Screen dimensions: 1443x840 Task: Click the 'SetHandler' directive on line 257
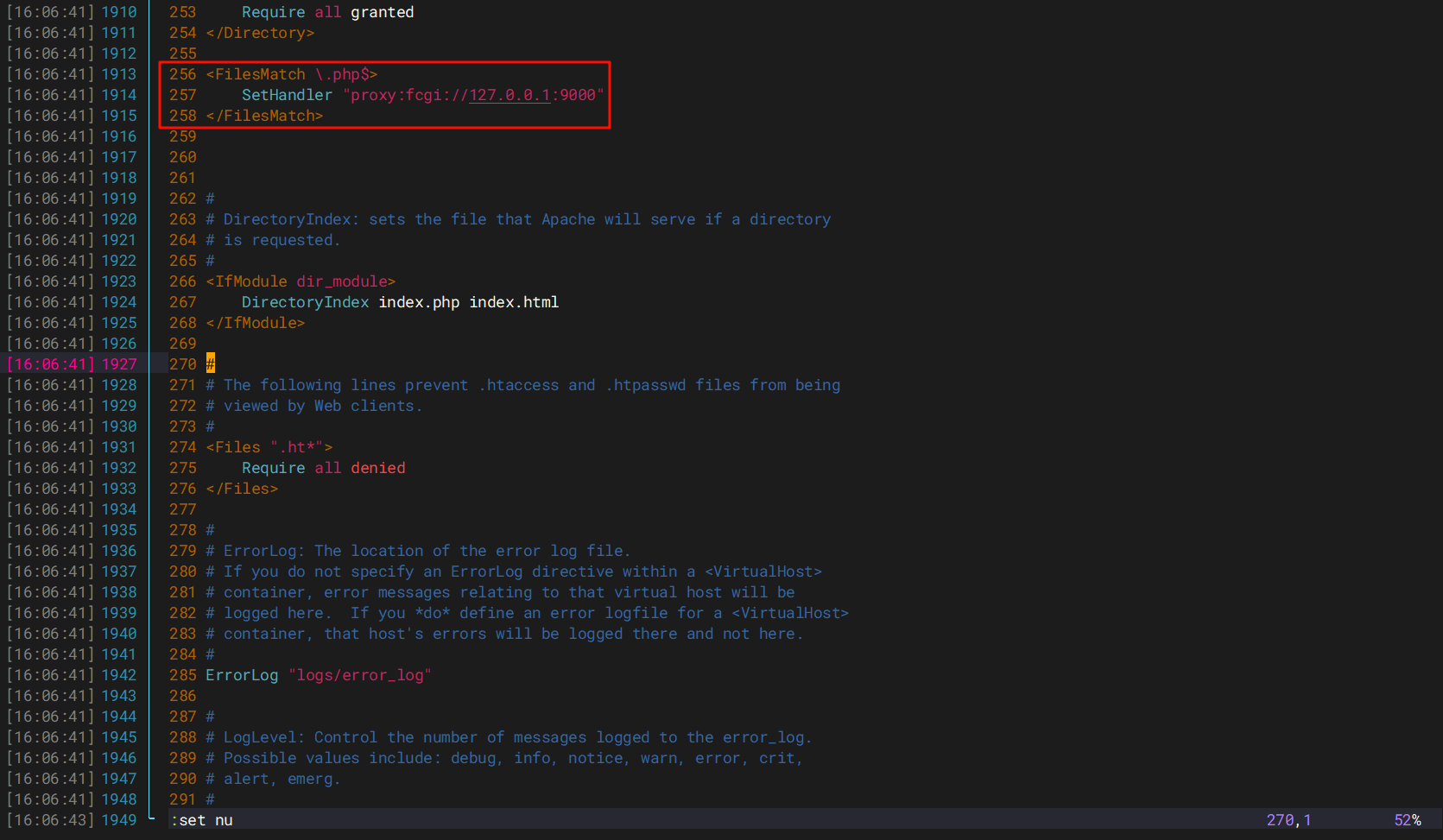pyautogui.click(x=287, y=95)
